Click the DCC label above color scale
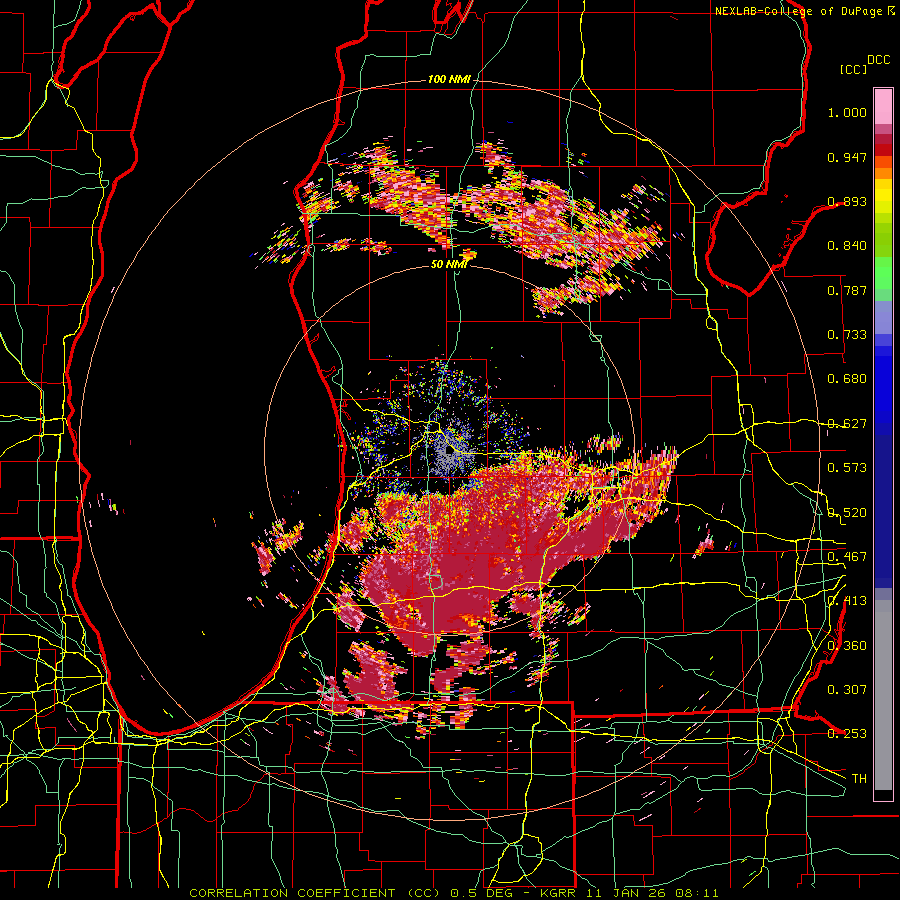 (x=878, y=60)
